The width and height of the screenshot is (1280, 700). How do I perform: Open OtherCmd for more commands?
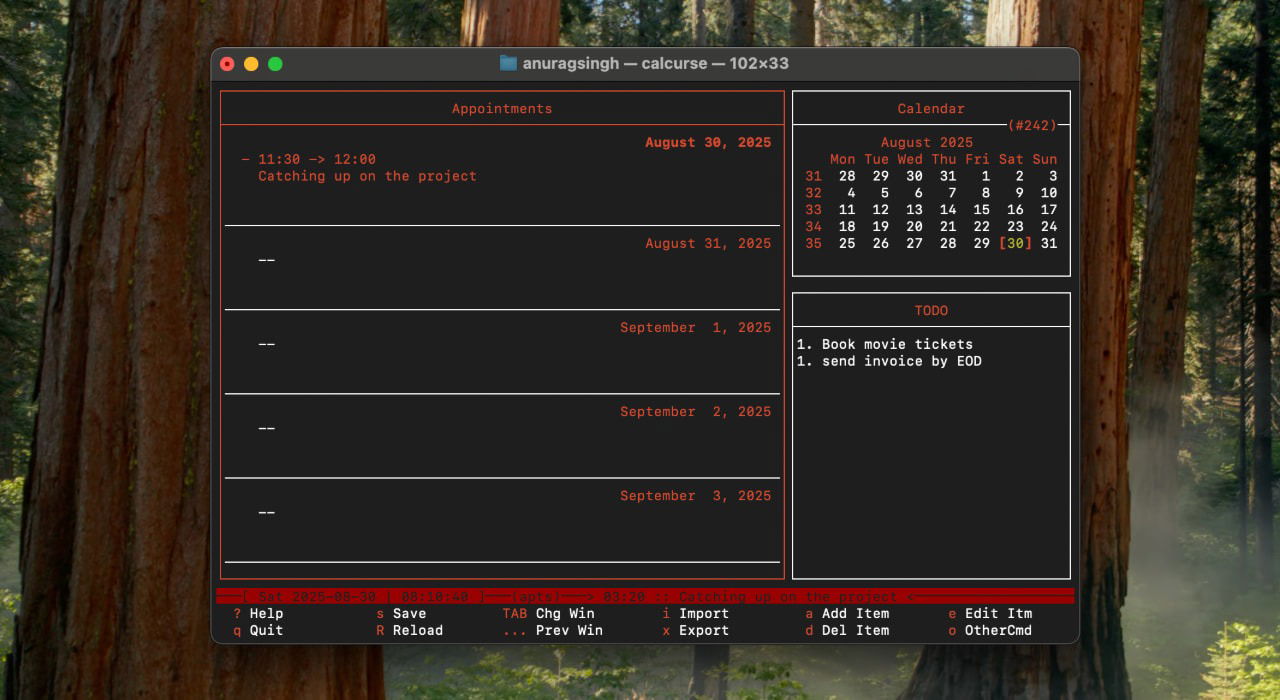[x=998, y=631]
